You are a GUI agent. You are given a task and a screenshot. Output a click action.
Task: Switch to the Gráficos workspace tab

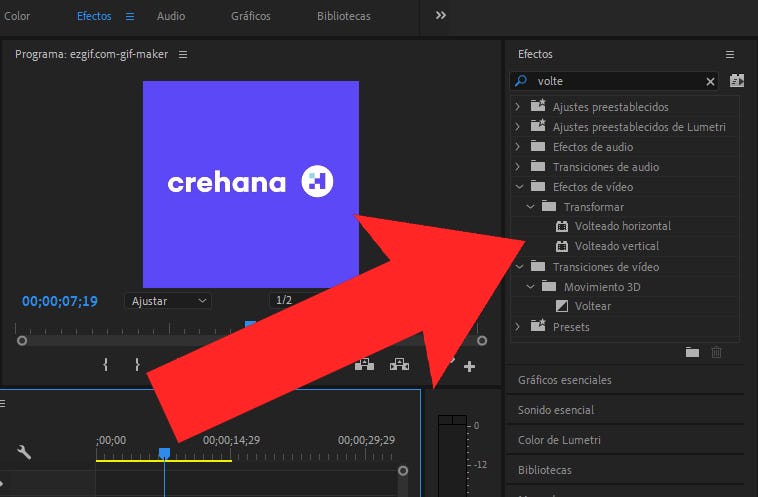click(x=250, y=16)
